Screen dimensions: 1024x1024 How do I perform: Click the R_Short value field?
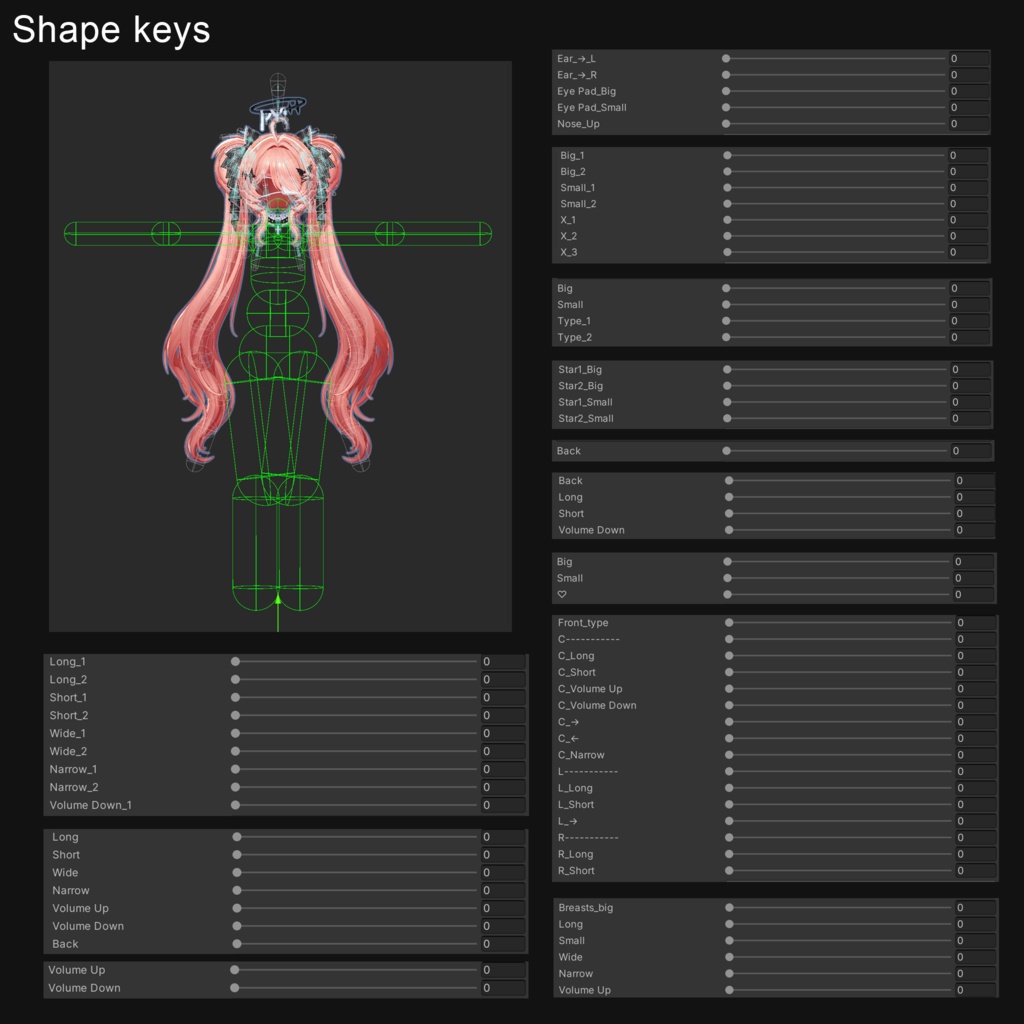[976, 871]
